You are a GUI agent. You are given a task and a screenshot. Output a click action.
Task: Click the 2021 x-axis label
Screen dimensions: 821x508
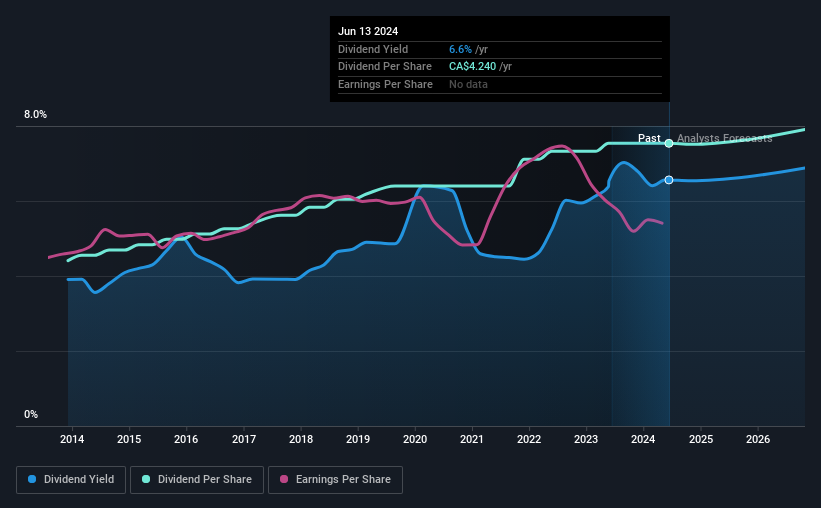coord(472,439)
